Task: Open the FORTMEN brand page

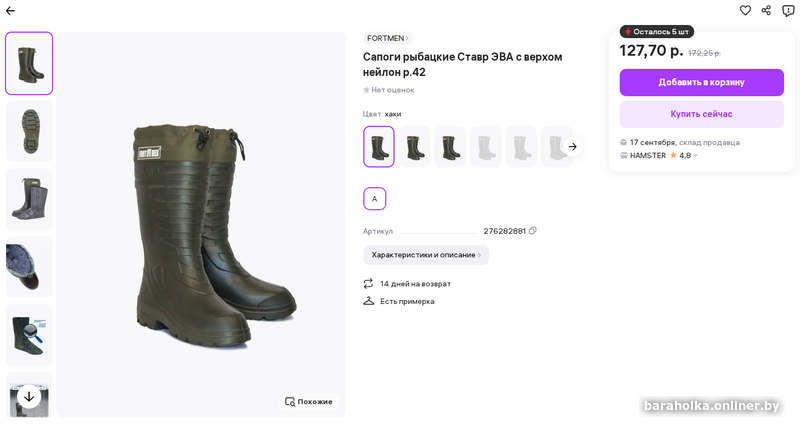Action: (x=388, y=38)
